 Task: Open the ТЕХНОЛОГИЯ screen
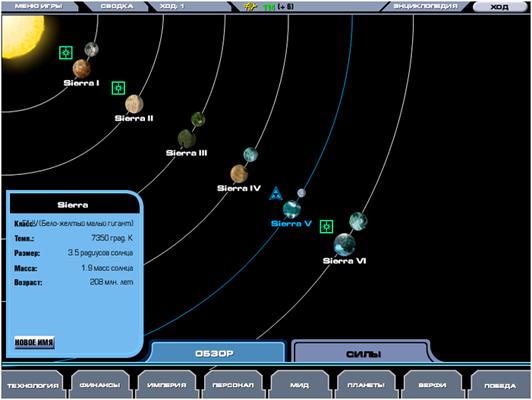pos(33,385)
